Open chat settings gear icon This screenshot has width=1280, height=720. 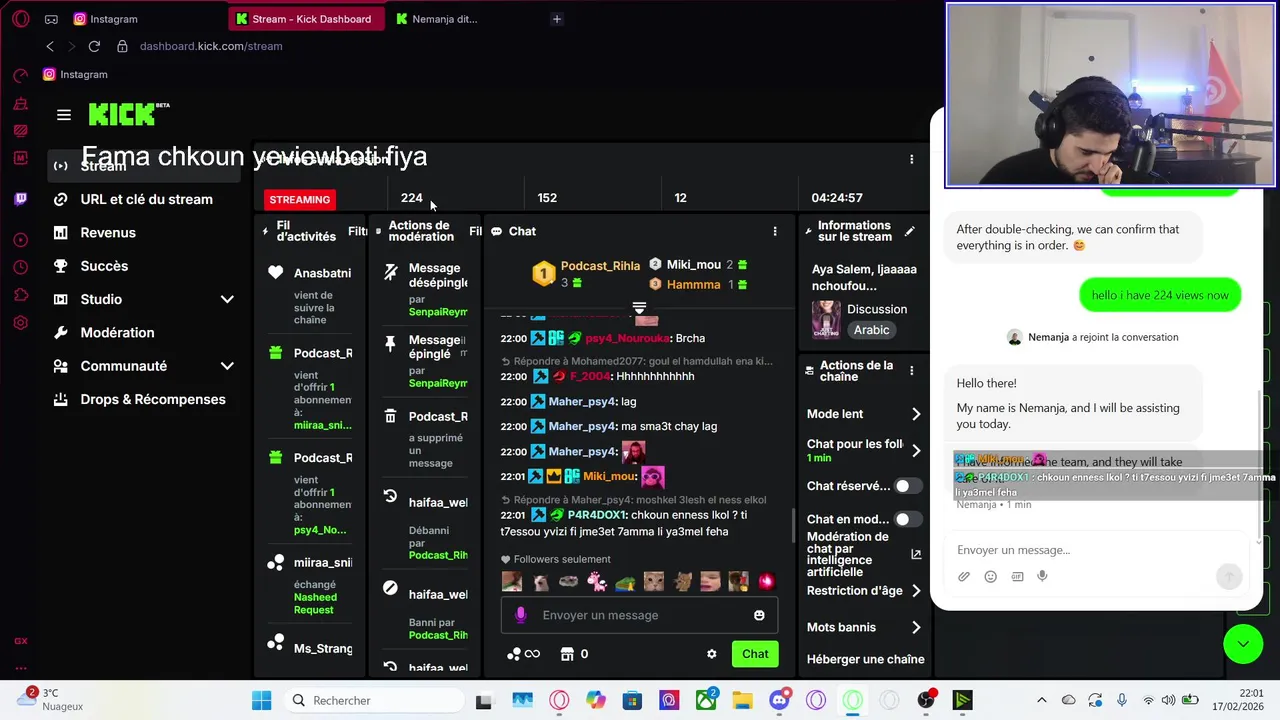click(x=711, y=654)
